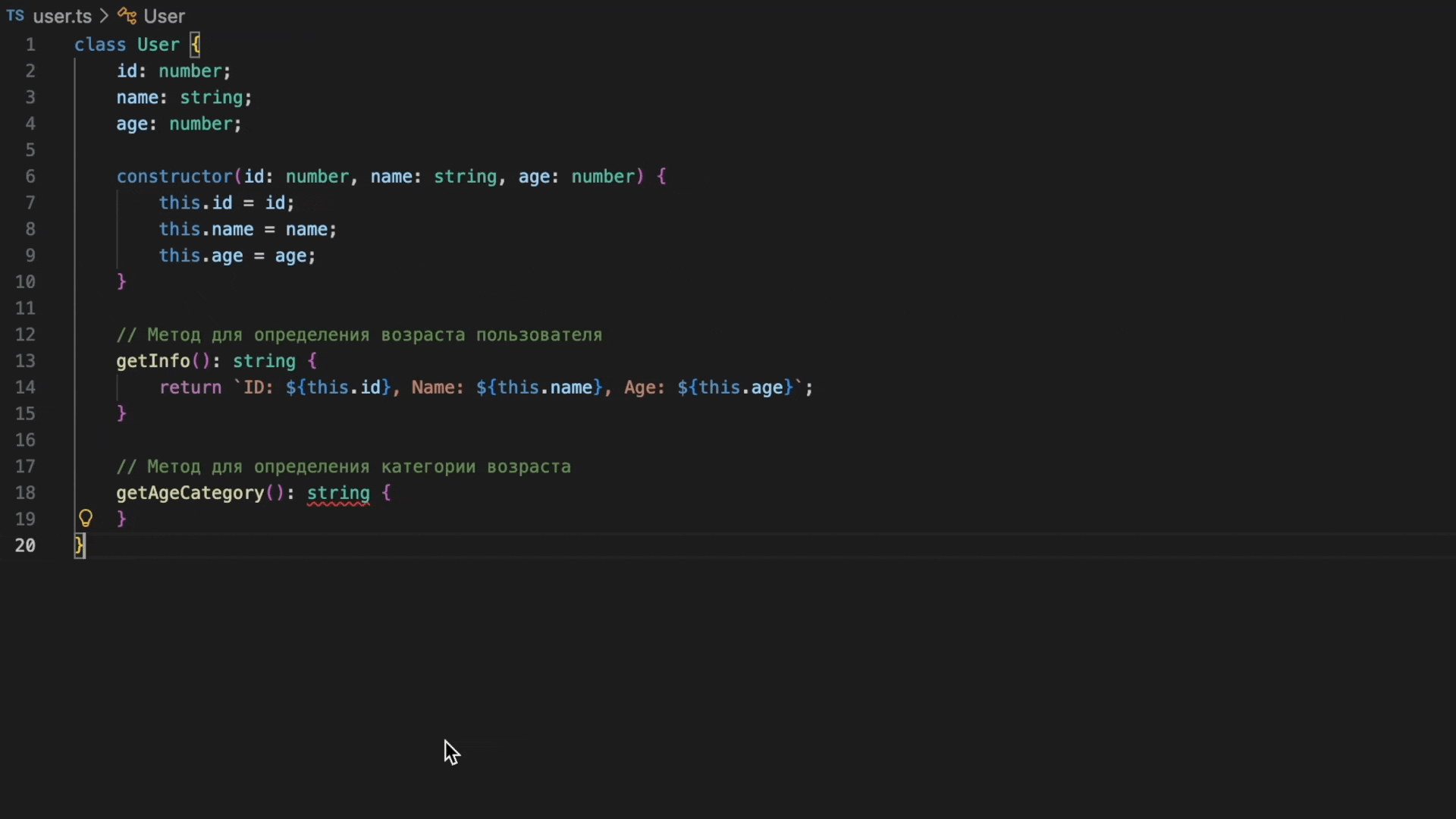
Task: Click line number 6 in gutter
Action: tap(30, 177)
